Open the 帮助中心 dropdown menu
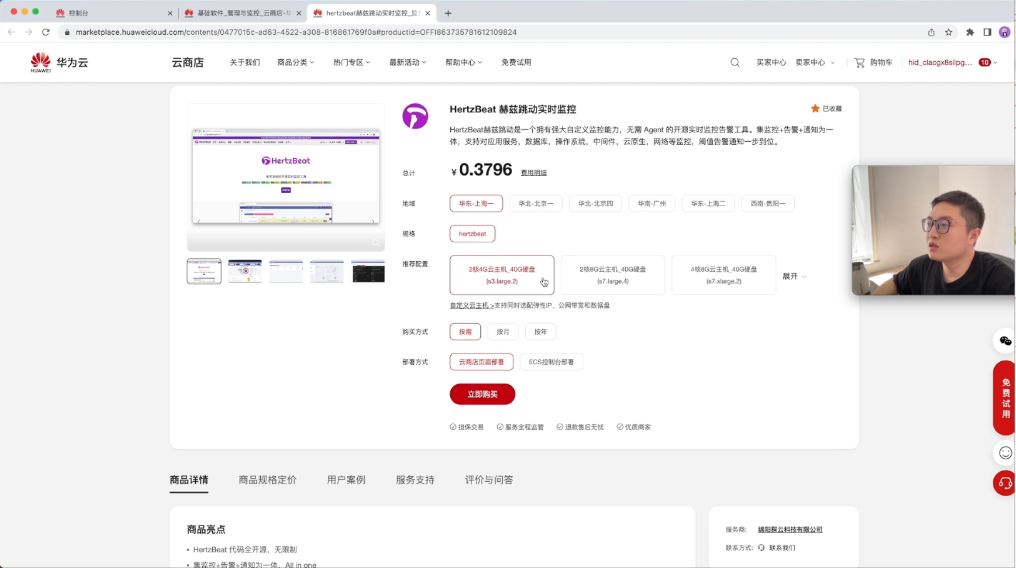 (463, 62)
